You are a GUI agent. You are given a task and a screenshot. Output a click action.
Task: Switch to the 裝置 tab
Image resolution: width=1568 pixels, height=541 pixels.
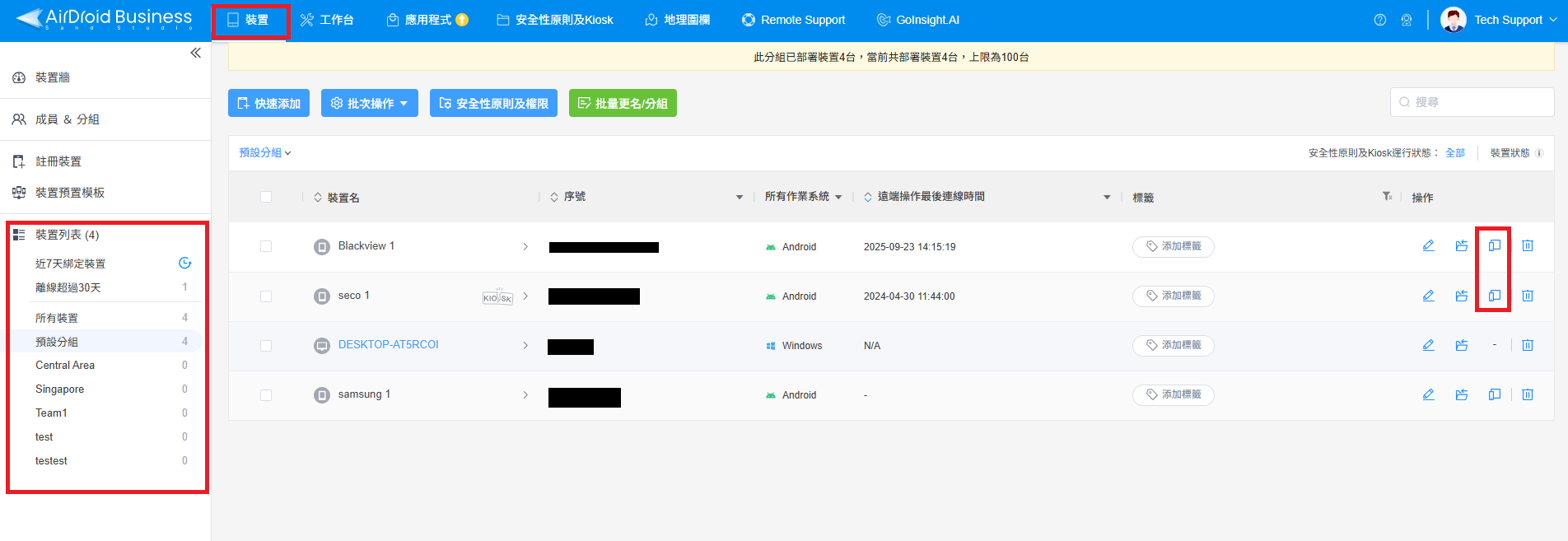(x=249, y=20)
